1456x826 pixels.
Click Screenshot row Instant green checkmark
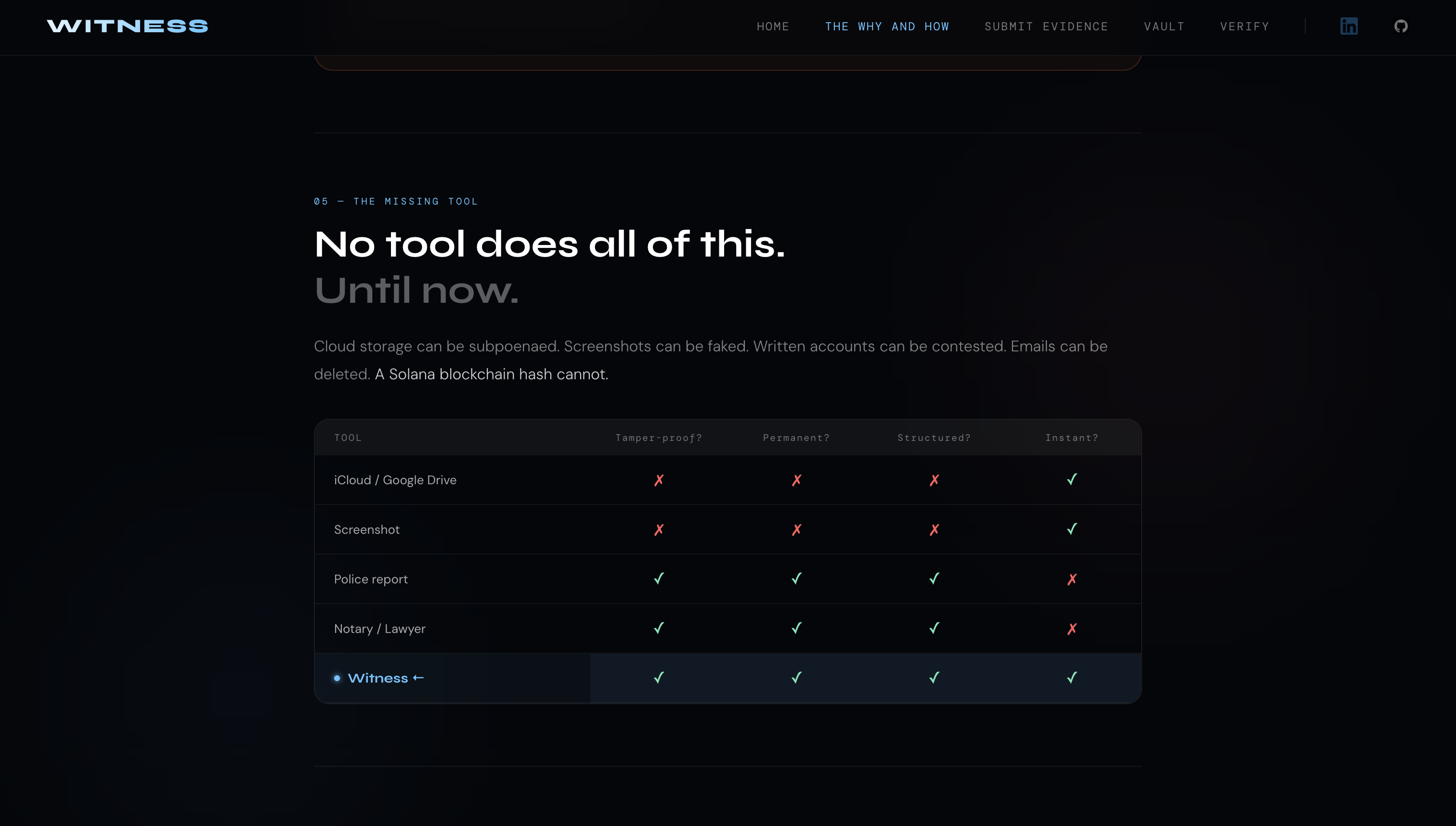coord(1072,529)
